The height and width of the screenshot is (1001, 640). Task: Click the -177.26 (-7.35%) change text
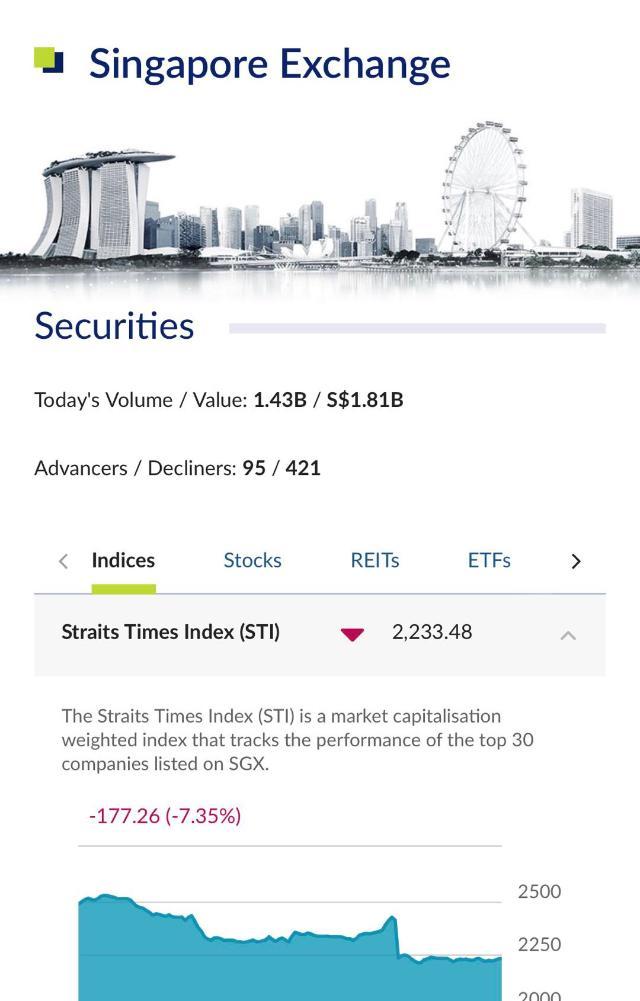click(165, 816)
